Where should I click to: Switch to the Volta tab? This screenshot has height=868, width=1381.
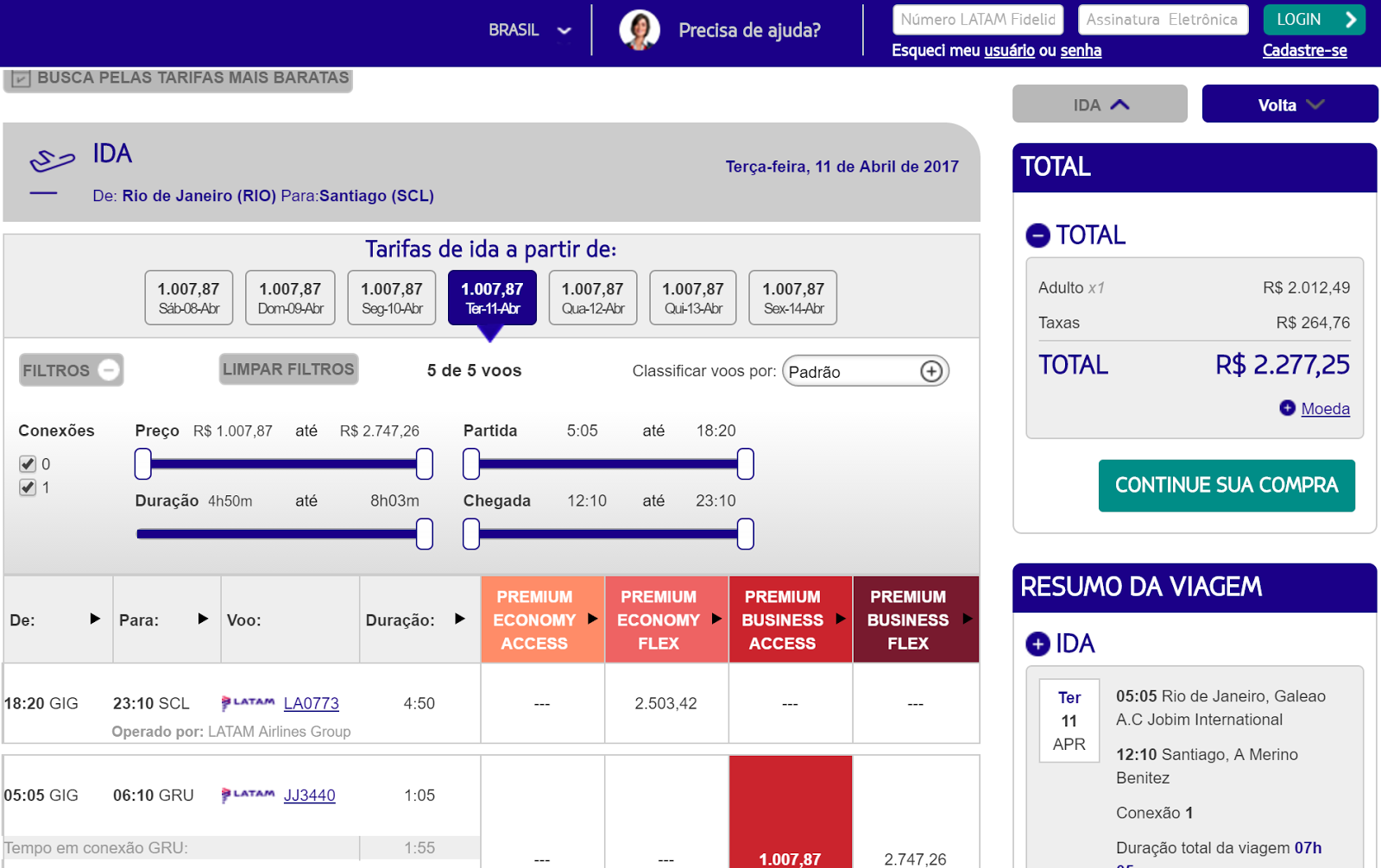point(1290,104)
